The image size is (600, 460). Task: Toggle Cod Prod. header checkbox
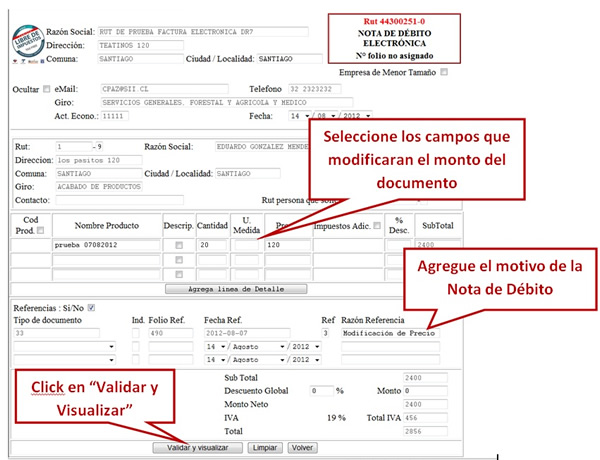click(x=41, y=230)
